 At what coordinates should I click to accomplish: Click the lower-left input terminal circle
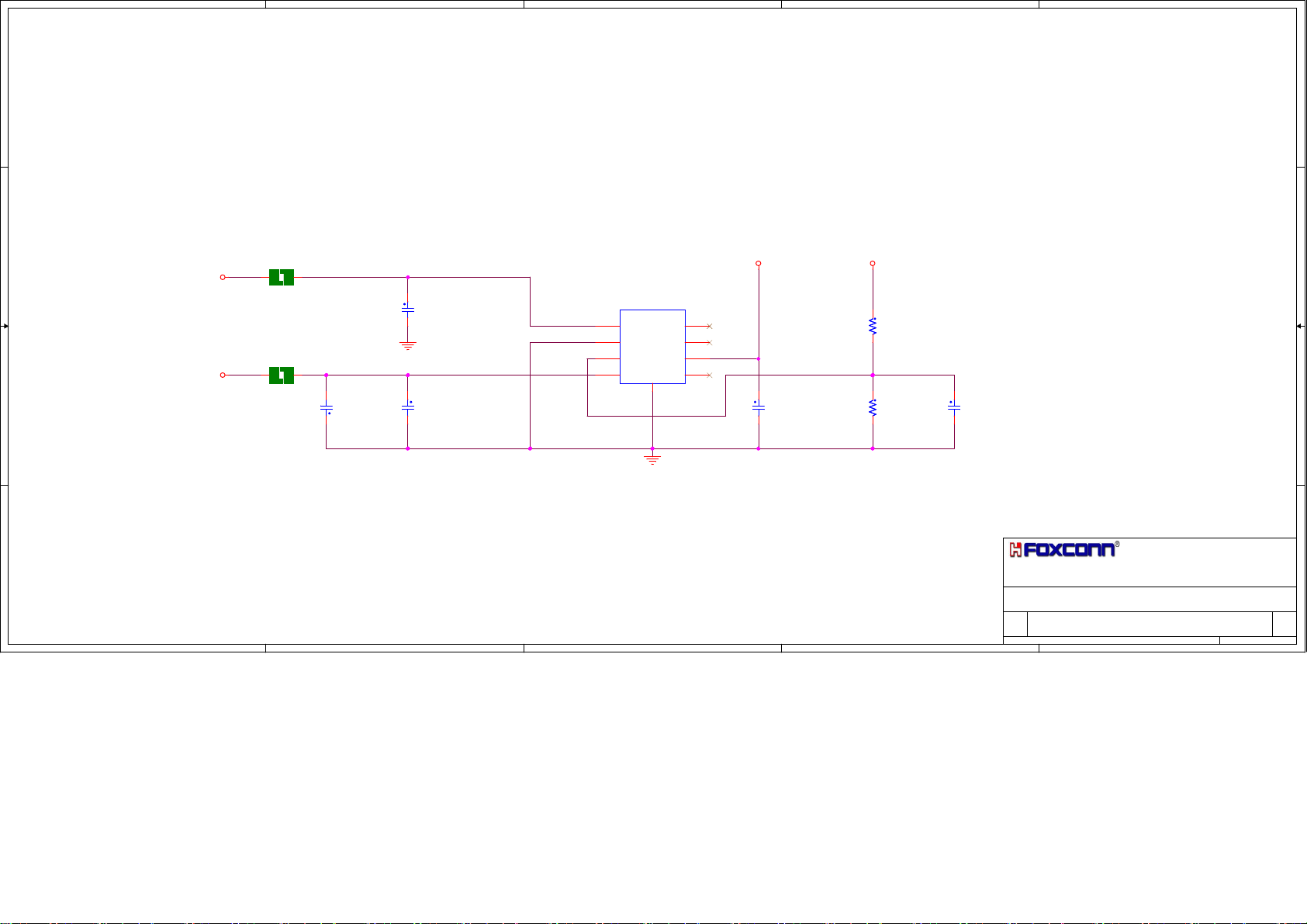(223, 375)
